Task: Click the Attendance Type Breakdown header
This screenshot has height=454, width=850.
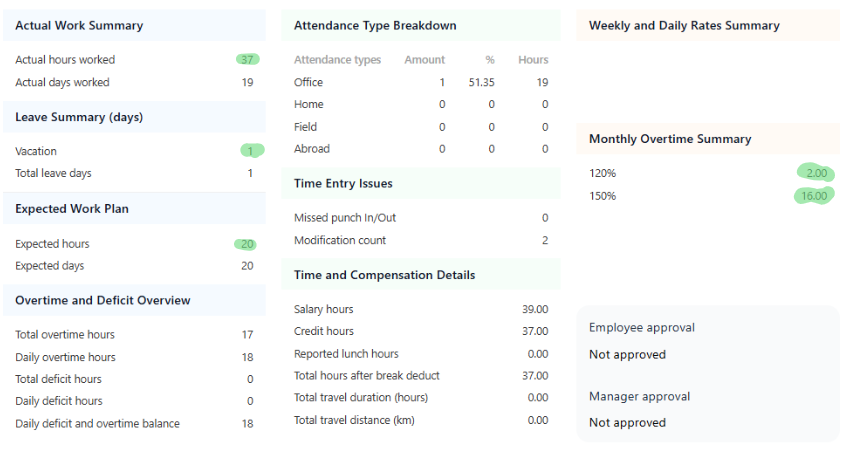Action: (375, 26)
